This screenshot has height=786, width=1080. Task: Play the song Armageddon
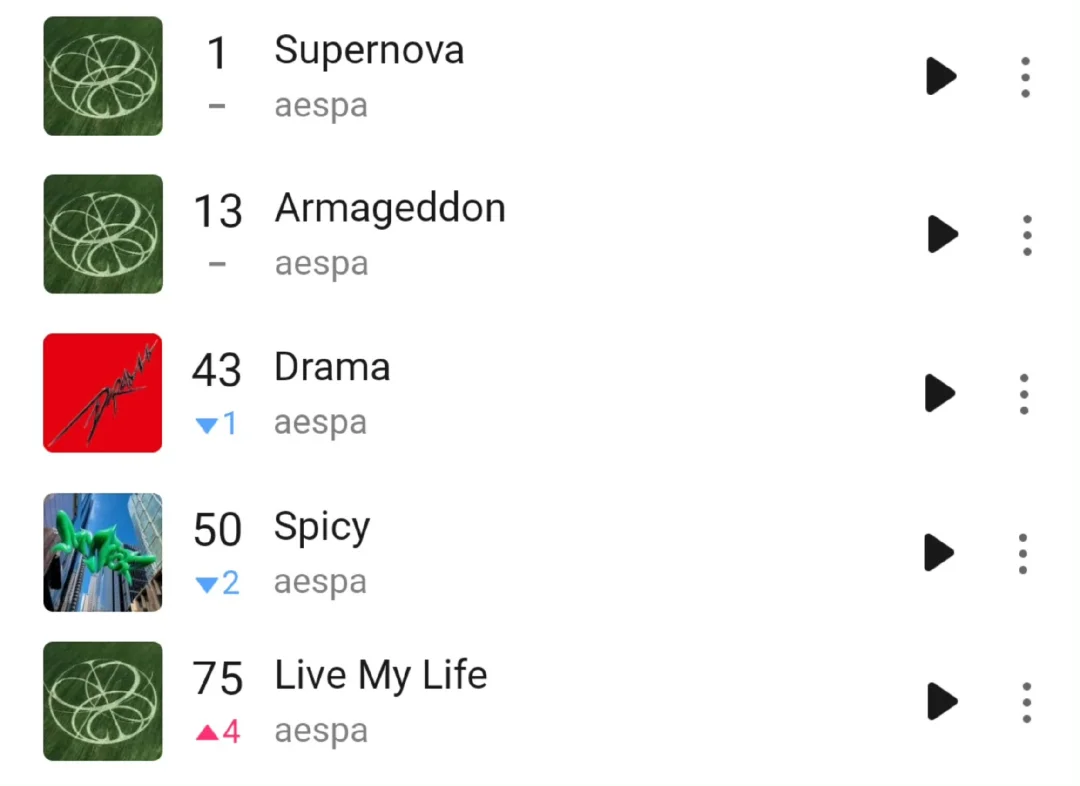[x=942, y=234]
